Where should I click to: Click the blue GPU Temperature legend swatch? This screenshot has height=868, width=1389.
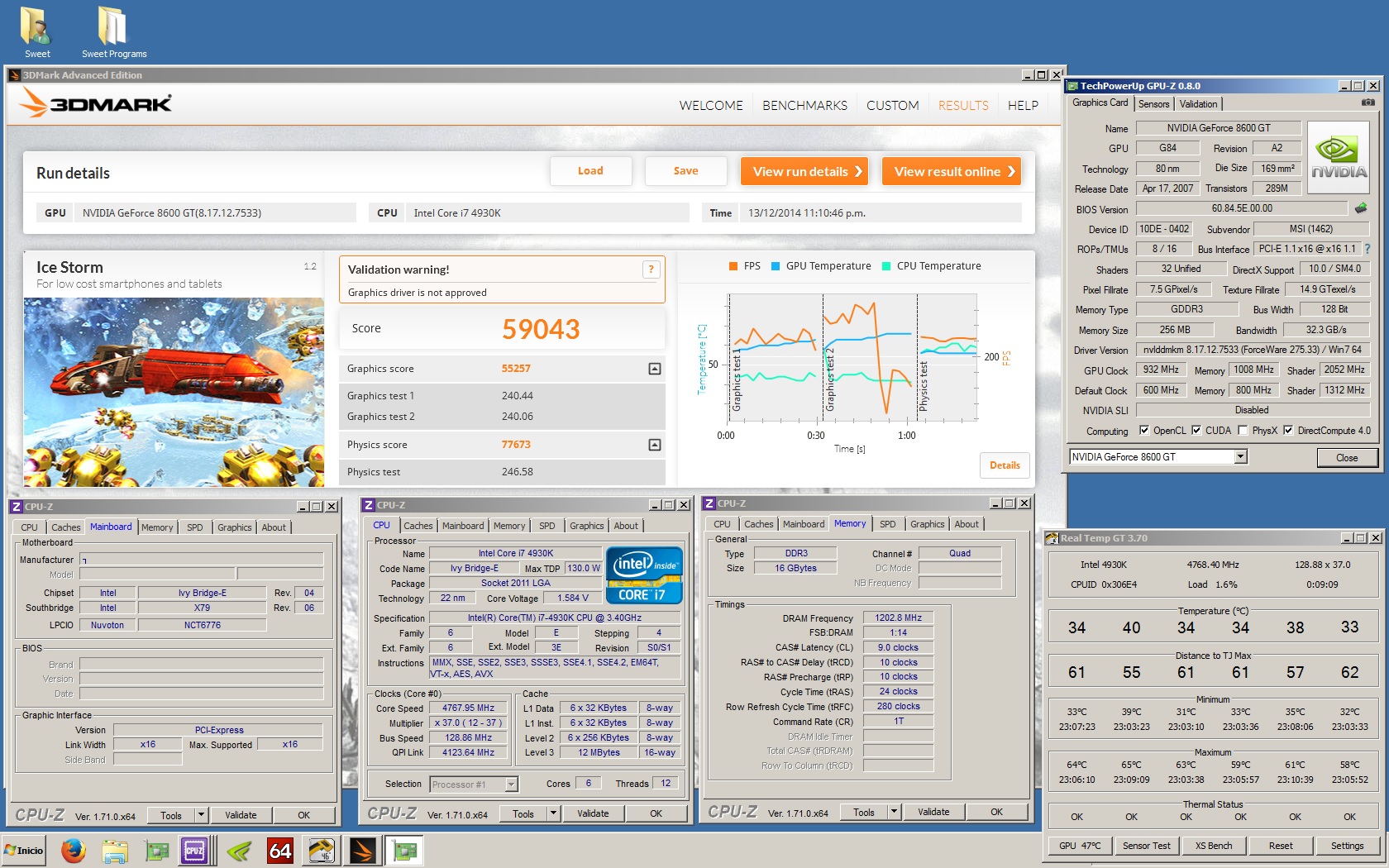coord(776,266)
